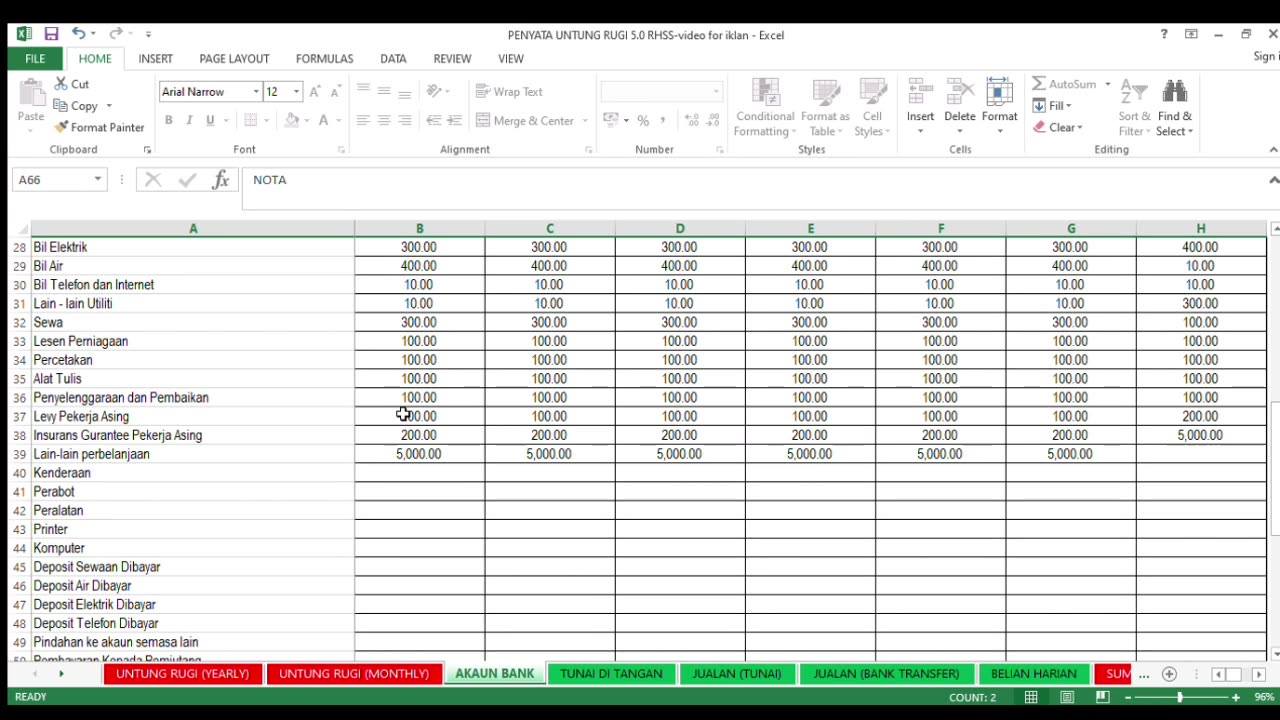Click the Format Painter brush icon
The width and height of the screenshot is (1280, 720).
pyautogui.click(x=62, y=128)
